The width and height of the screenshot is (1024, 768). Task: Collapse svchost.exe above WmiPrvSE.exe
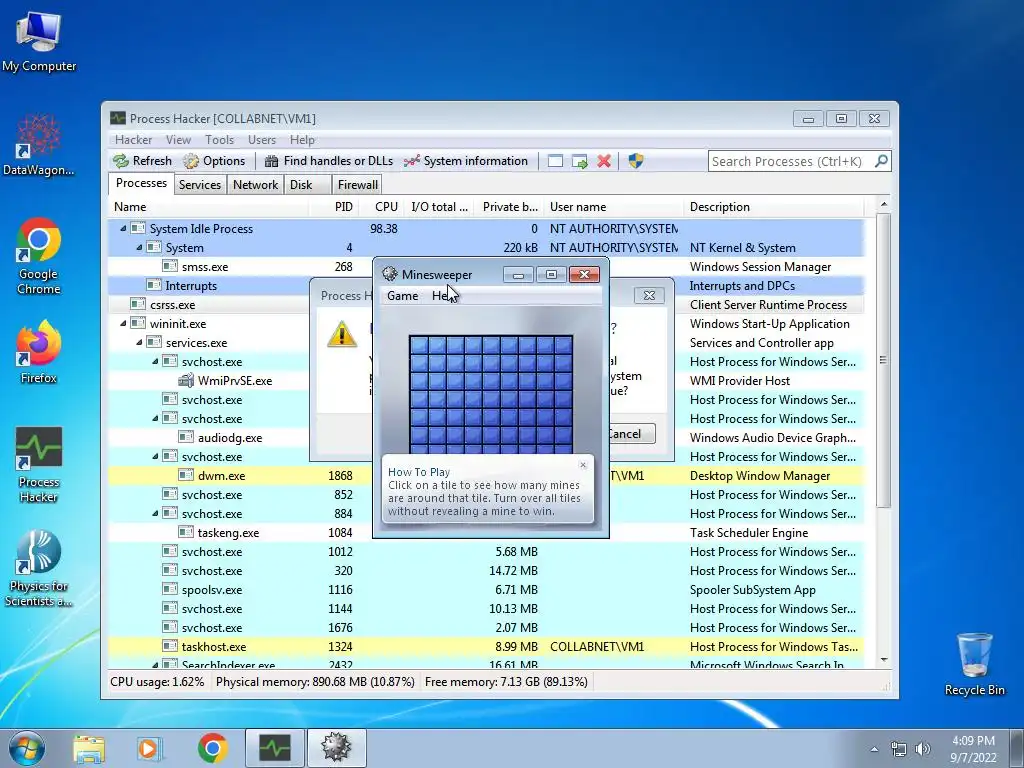point(155,361)
